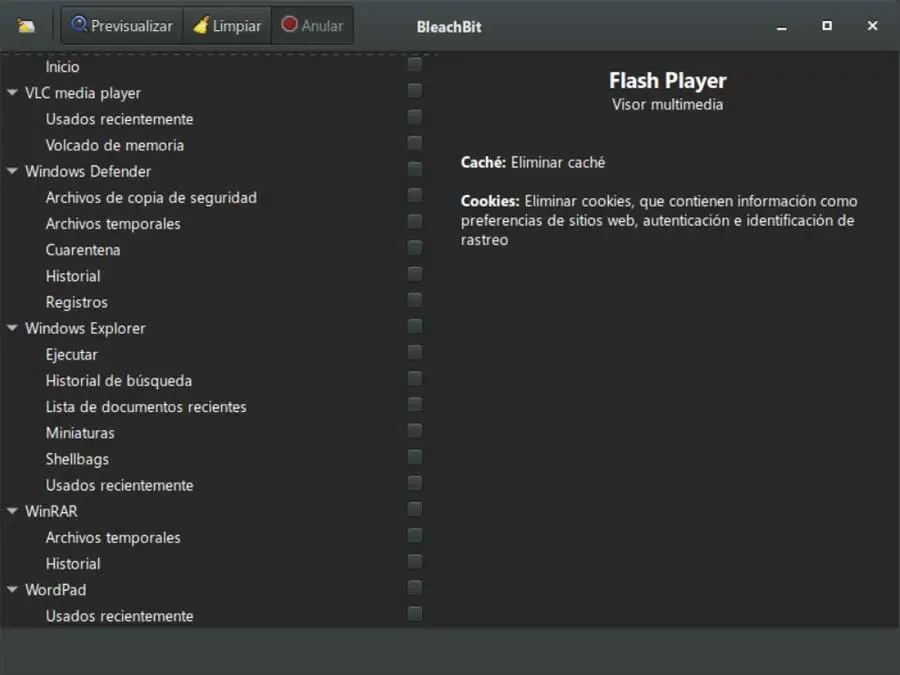Select the Miniaturas row

click(80, 433)
